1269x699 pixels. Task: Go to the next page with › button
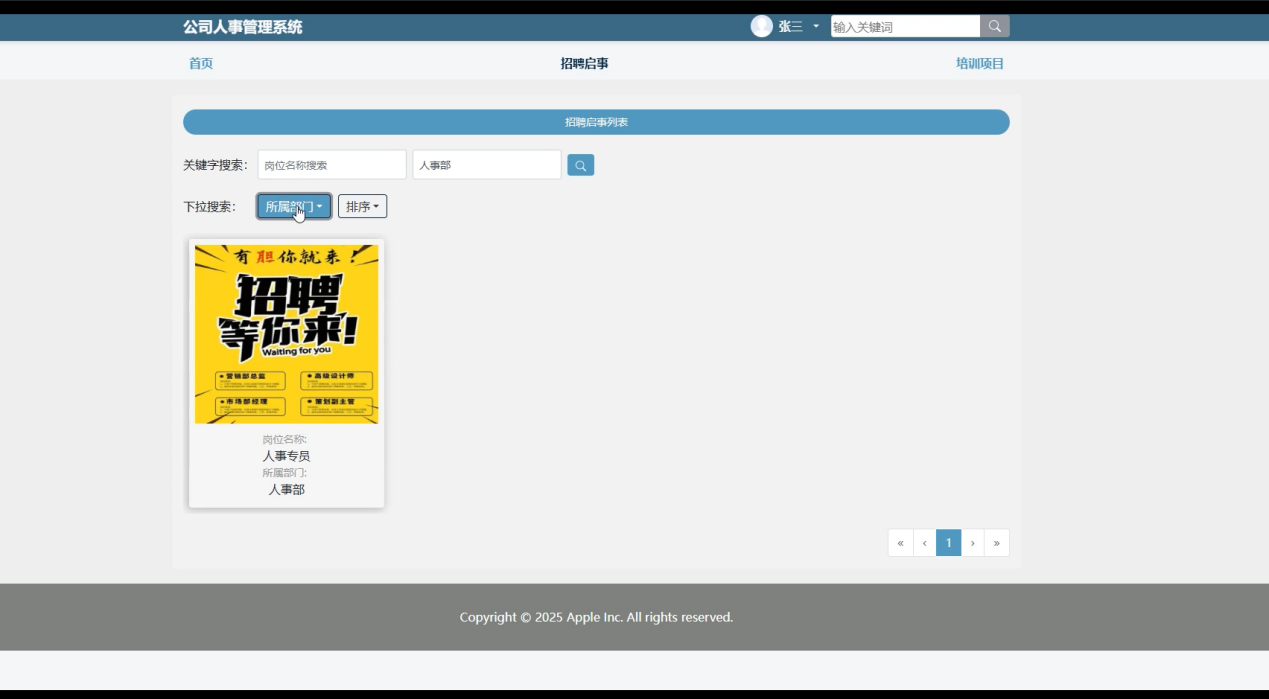point(972,543)
